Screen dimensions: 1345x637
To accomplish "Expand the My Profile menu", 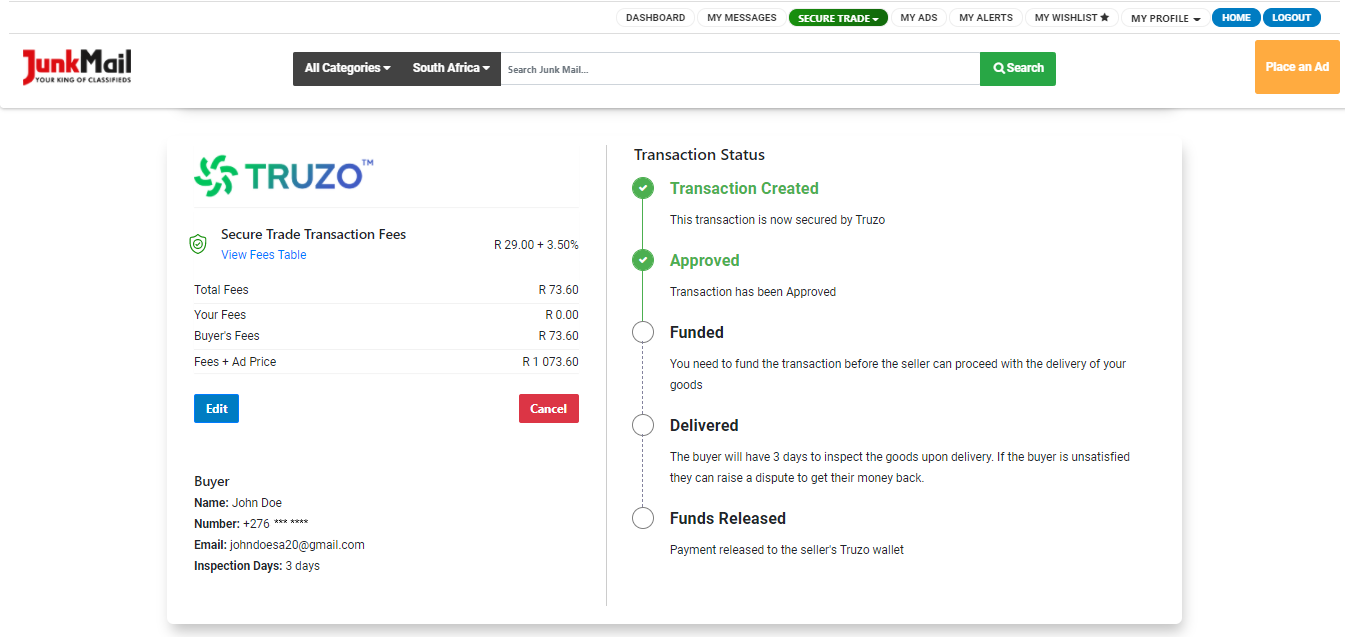I will [x=1165, y=18].
